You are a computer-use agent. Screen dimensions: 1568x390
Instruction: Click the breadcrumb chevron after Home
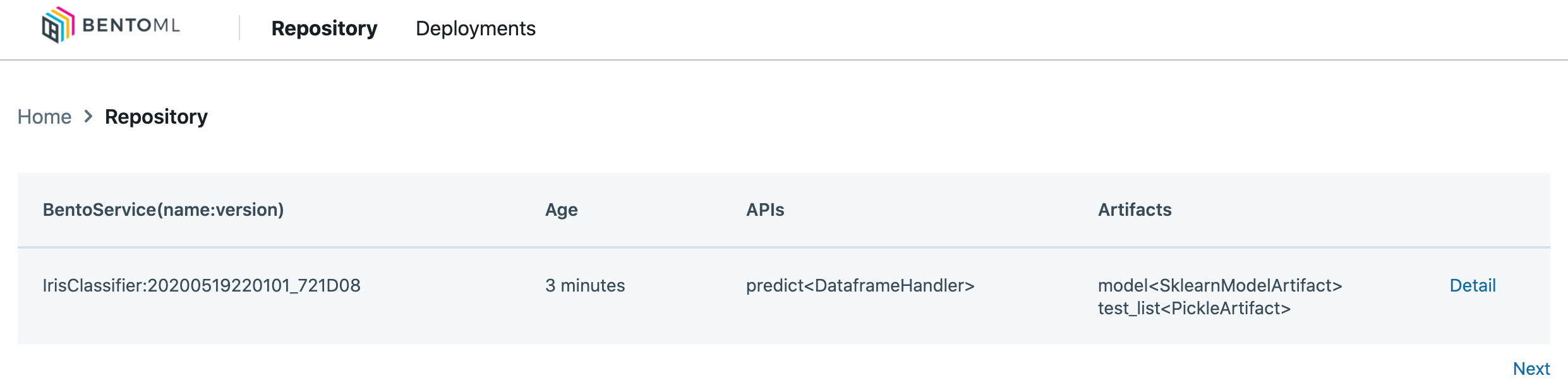click(88, 117)
